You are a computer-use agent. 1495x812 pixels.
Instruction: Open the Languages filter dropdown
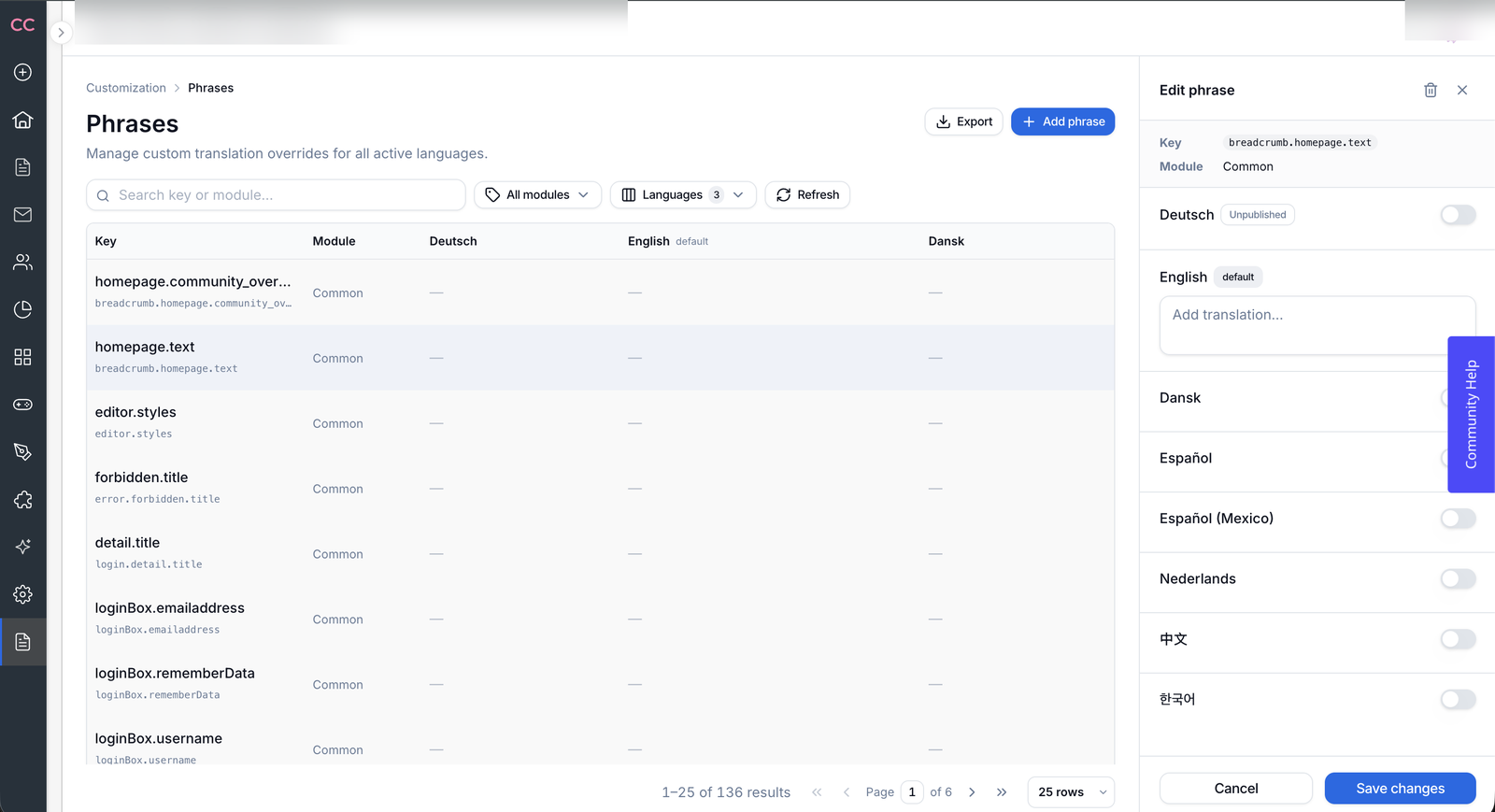click(x=683, y=195)
